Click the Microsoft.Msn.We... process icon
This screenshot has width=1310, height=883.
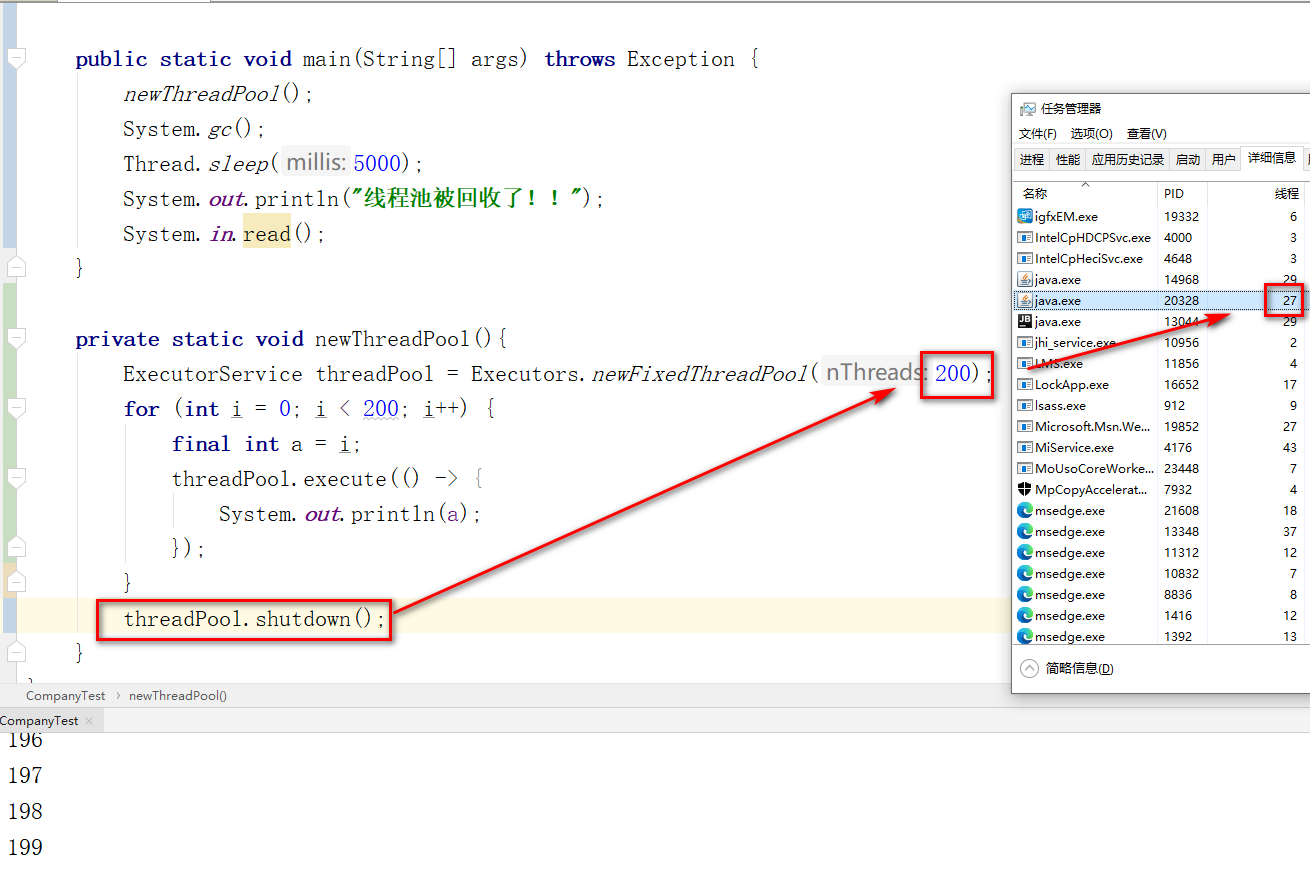[1024, 426]
